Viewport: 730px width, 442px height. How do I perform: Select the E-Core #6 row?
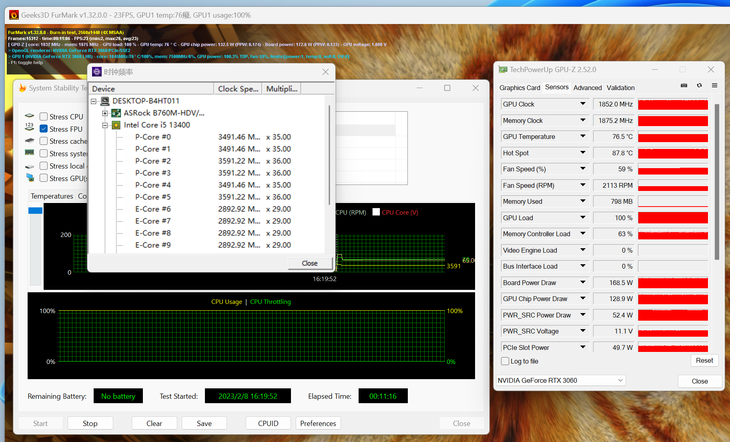211,209
